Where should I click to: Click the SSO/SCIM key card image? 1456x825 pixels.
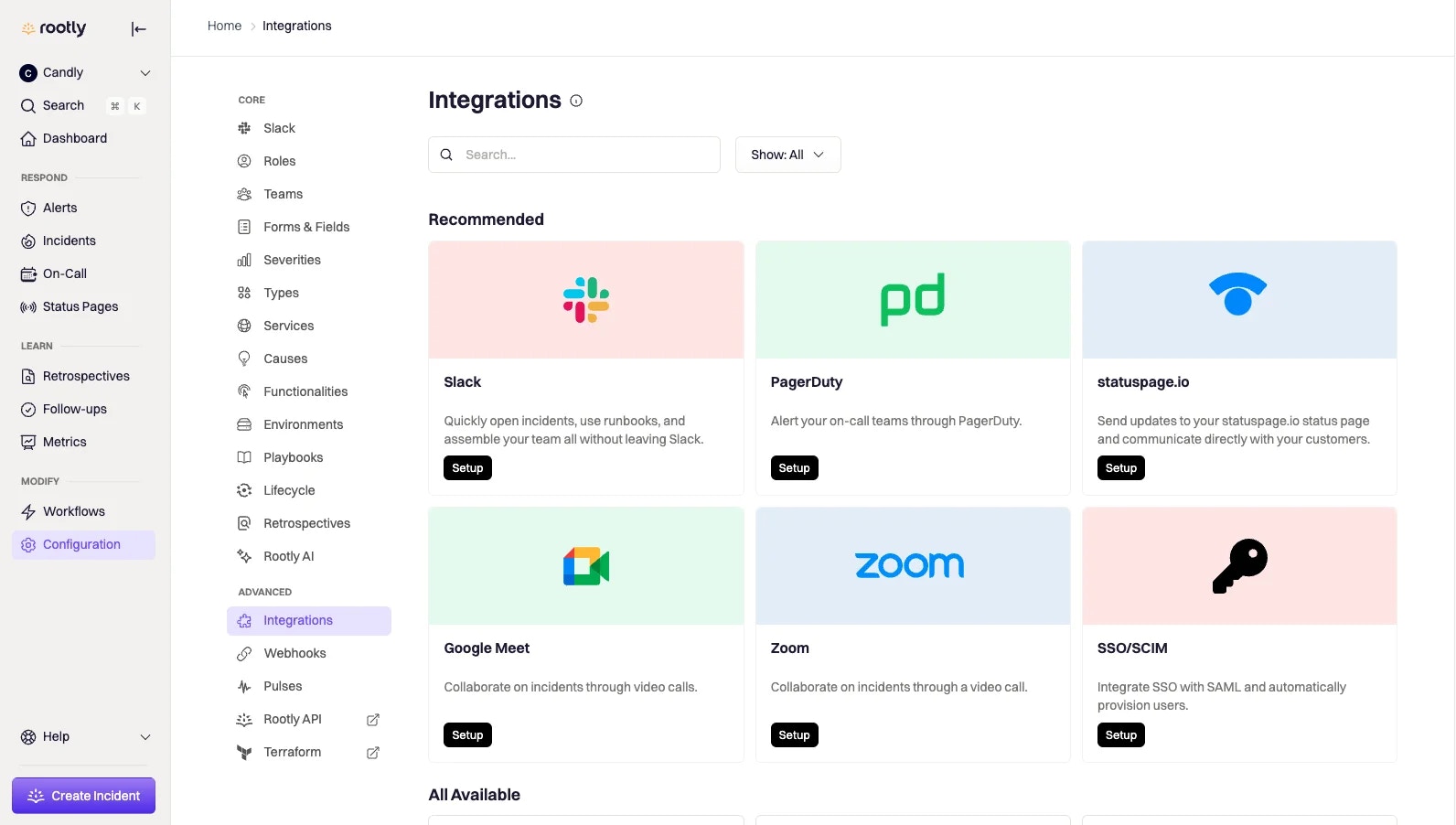pyautogui.click(x=1239, y=566)
